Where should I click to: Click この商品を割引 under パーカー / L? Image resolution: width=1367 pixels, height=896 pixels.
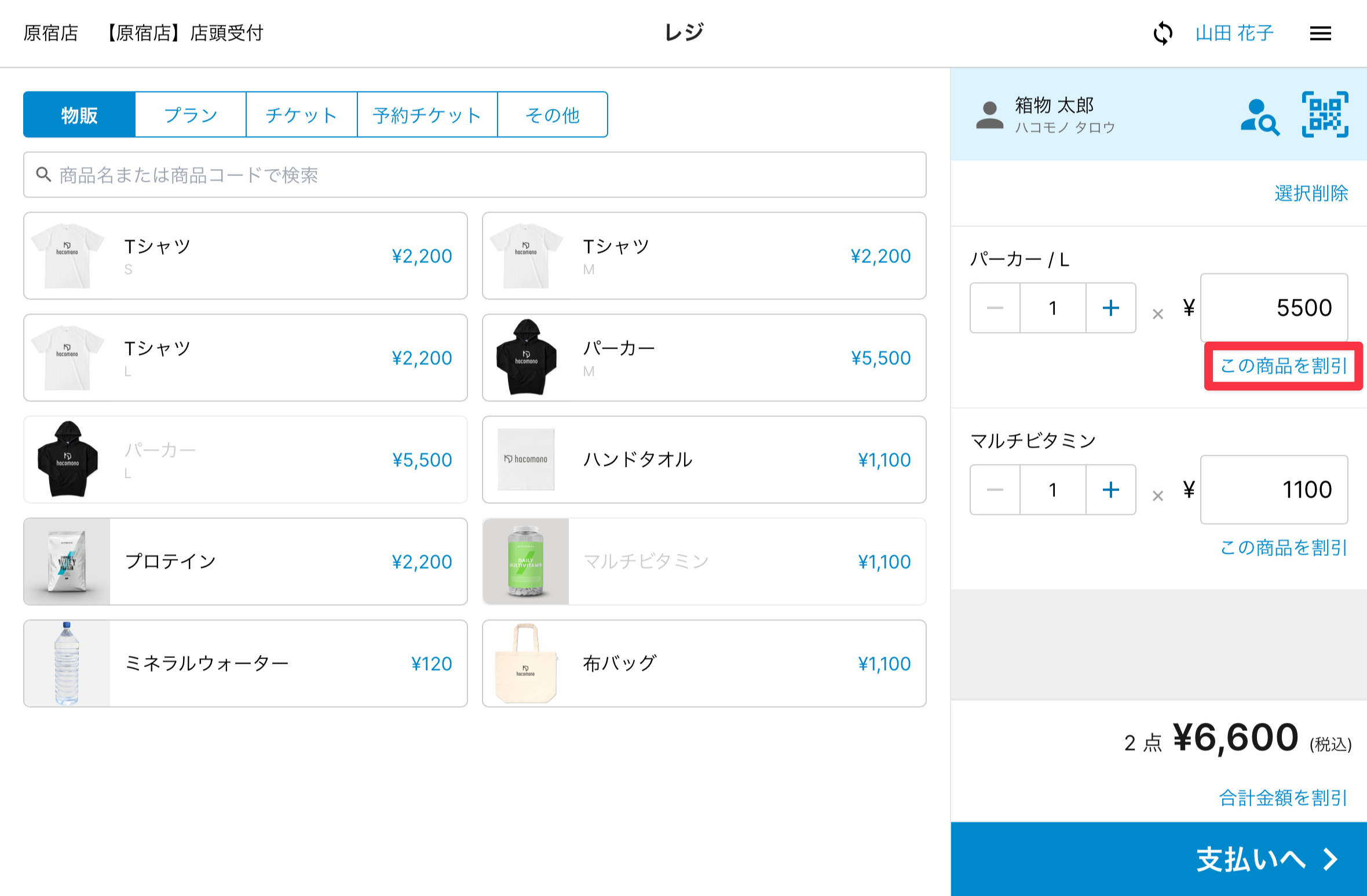[1283, 366]
